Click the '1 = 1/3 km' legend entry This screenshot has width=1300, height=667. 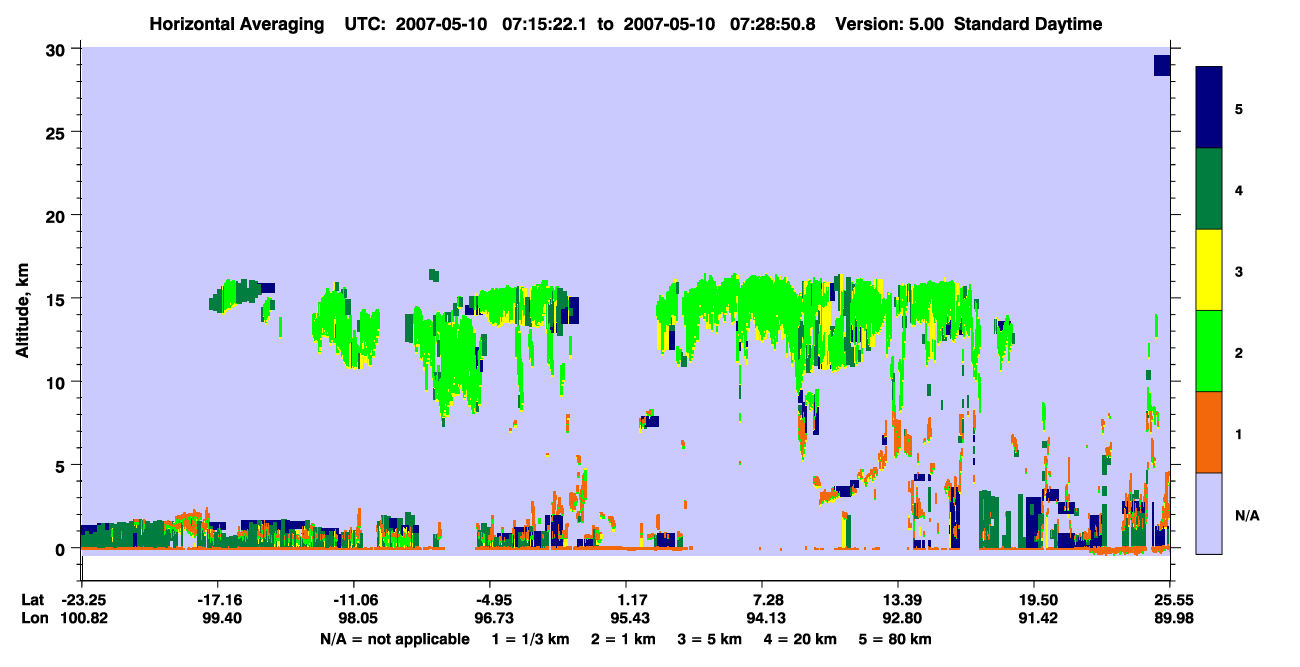[x=530, y=639]
